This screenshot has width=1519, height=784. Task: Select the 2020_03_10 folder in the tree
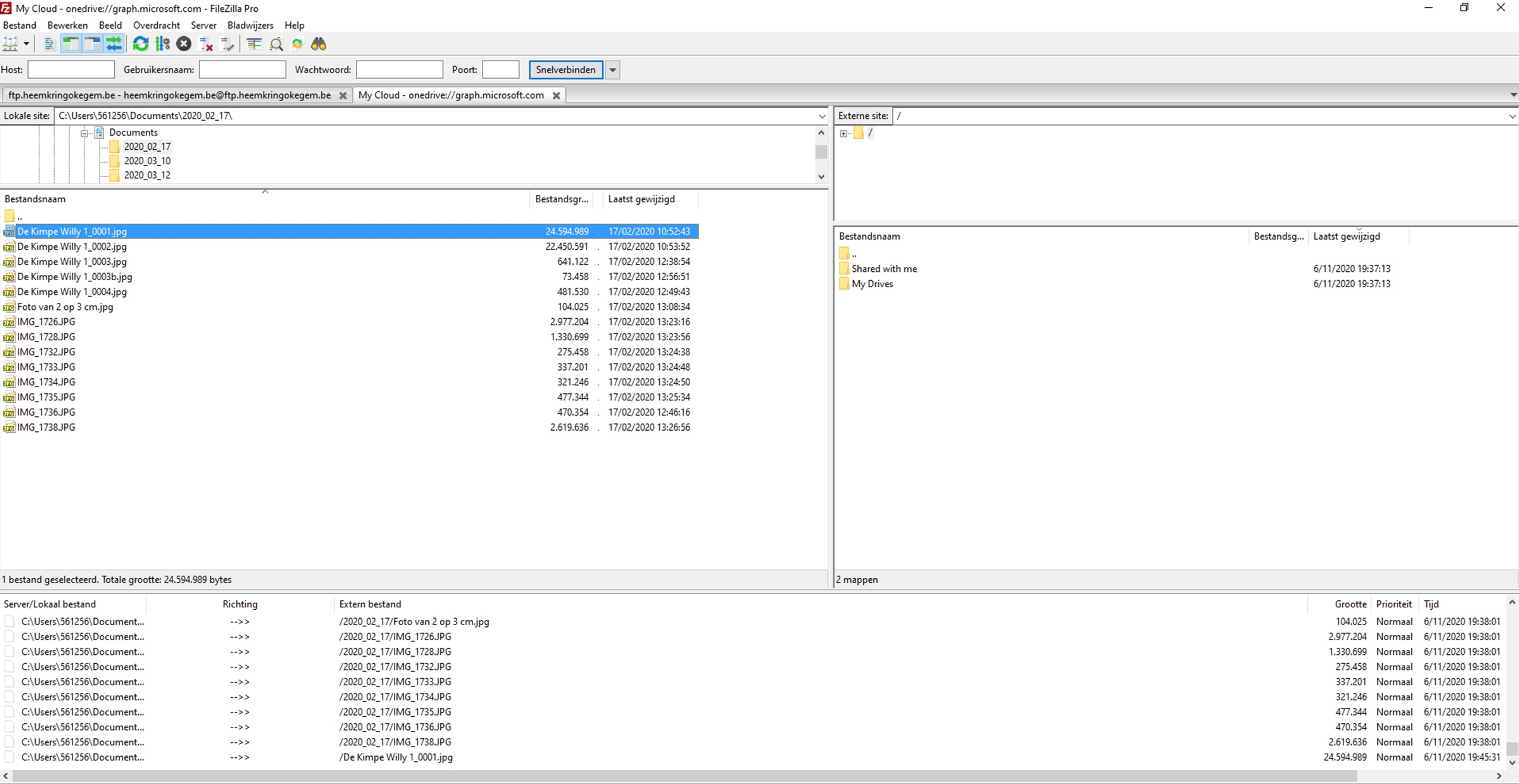(147, 161)
